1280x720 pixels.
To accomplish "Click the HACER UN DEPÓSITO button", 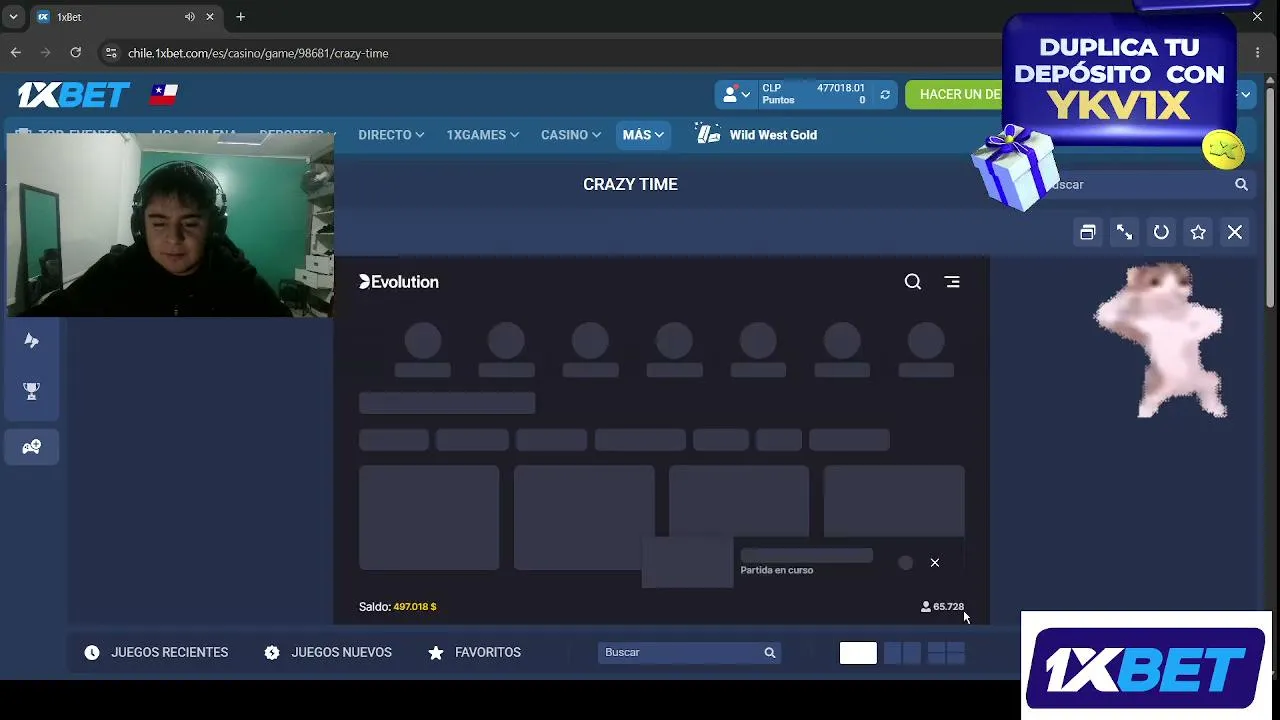I will (960, 94).
